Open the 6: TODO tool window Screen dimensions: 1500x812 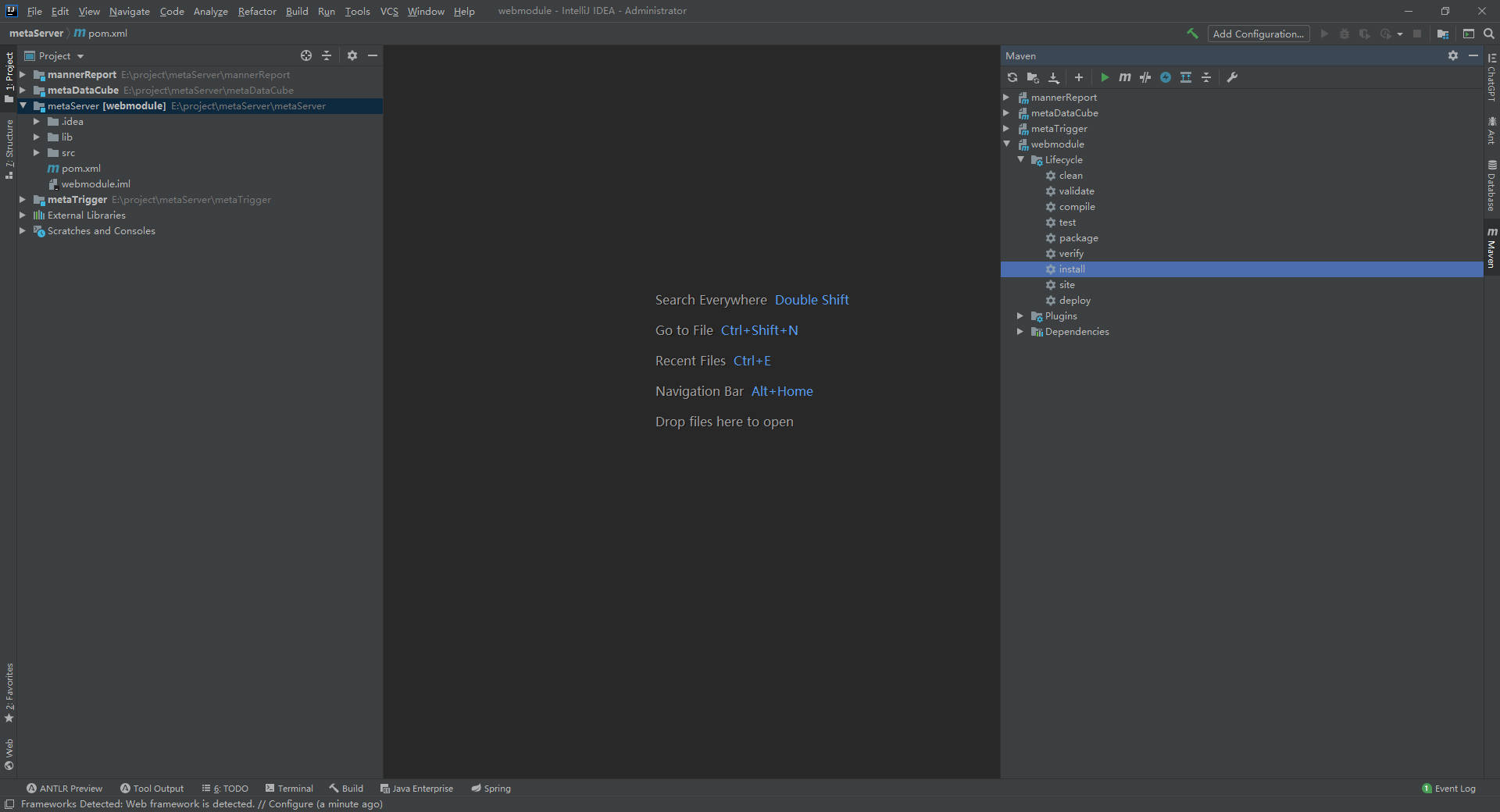click(x=225, y=789)
